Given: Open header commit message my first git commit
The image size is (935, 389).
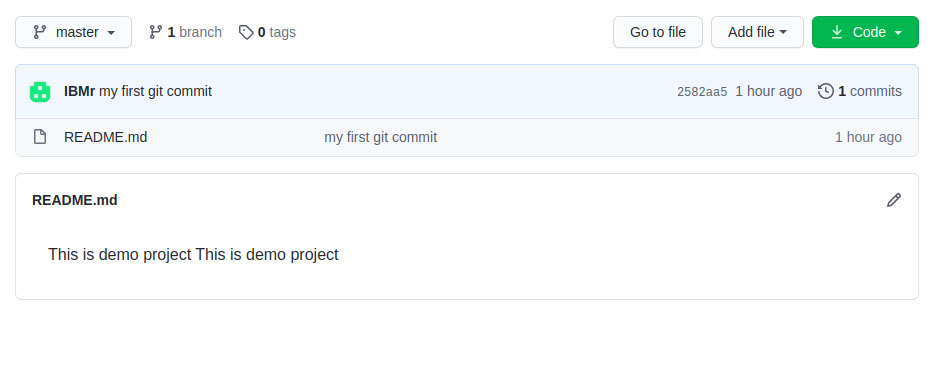Looking at the screenshot, I should (155, 91).
